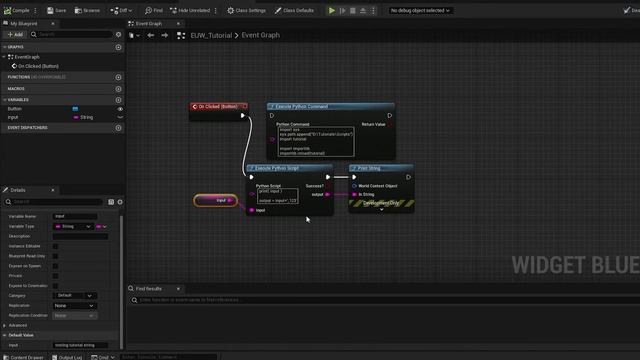Open Details panel settings gear

coord(120,202)
